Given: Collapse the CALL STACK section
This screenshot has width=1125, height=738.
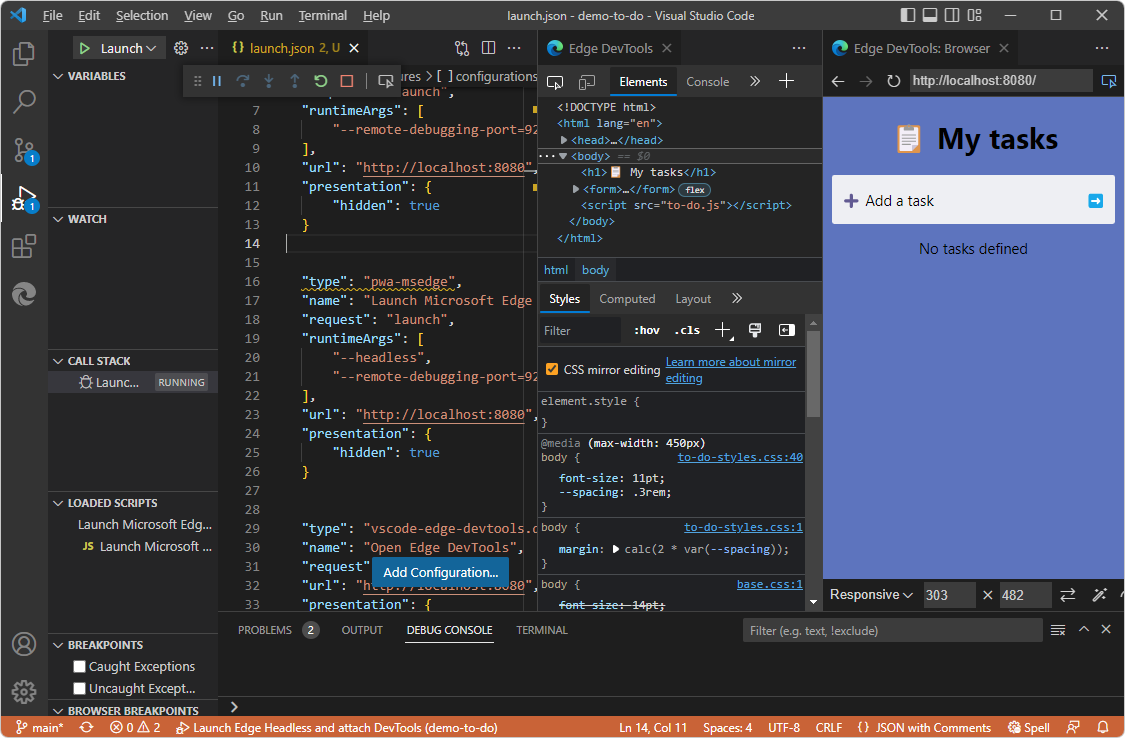Looking at the screenshot, I should [x=58, y=360].
